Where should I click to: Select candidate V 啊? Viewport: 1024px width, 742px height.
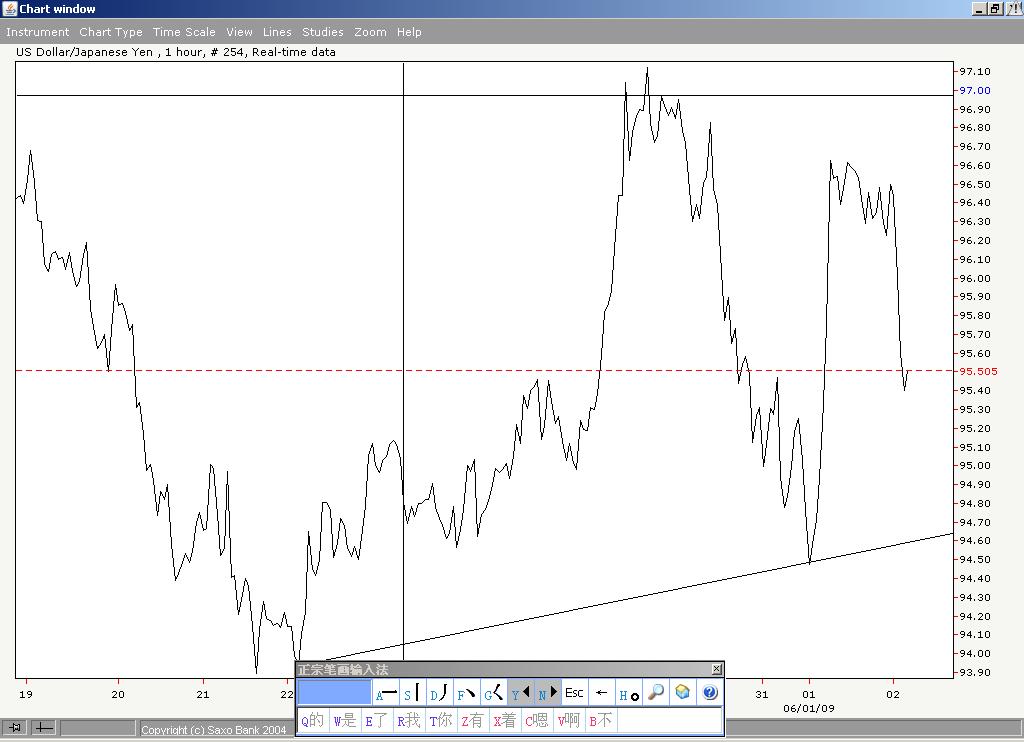[x=569, y=720]
